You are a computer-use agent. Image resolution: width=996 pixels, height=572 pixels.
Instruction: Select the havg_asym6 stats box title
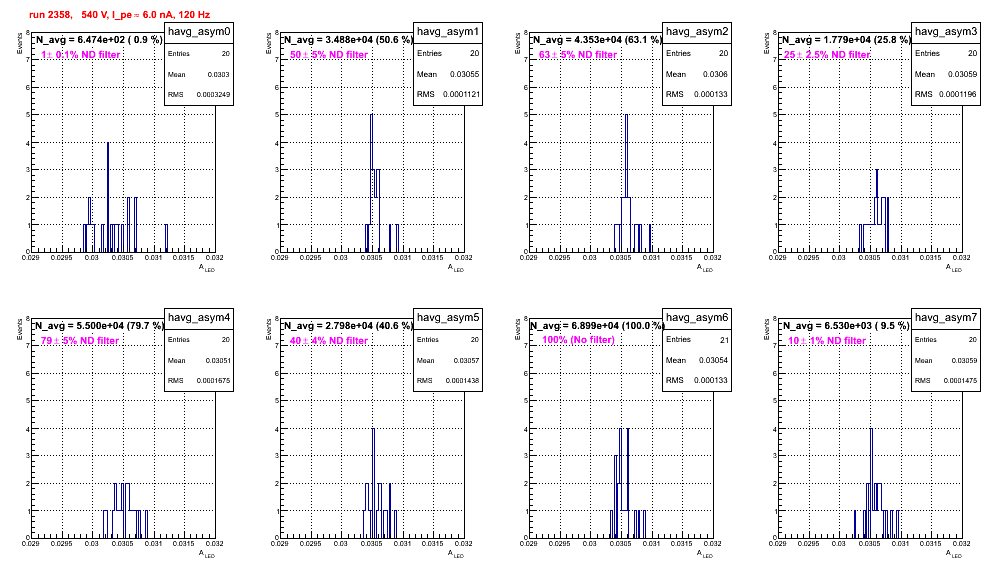tap(697, 317)
